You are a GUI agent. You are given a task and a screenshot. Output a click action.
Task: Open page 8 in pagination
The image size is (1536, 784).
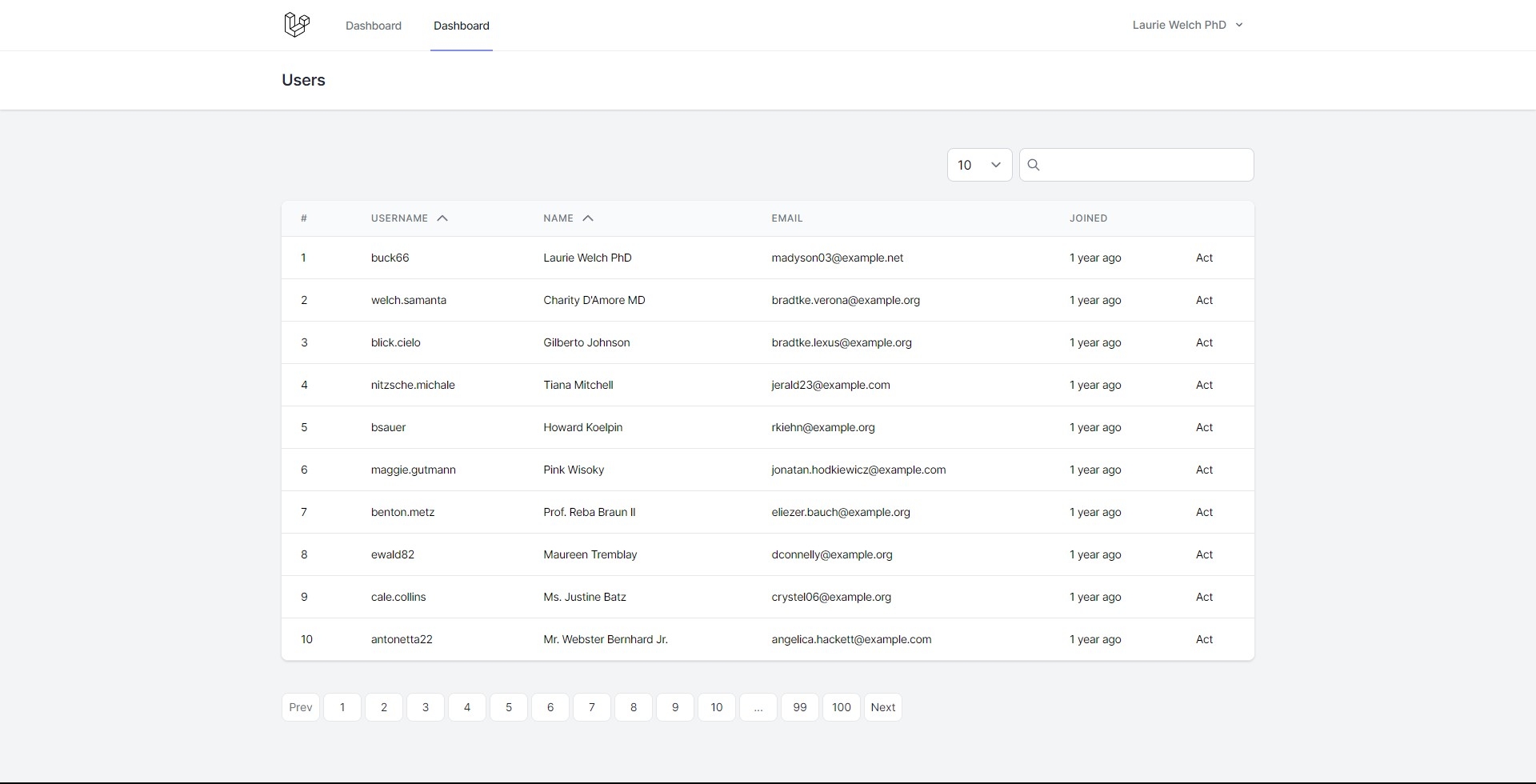(x=634, y=707)
